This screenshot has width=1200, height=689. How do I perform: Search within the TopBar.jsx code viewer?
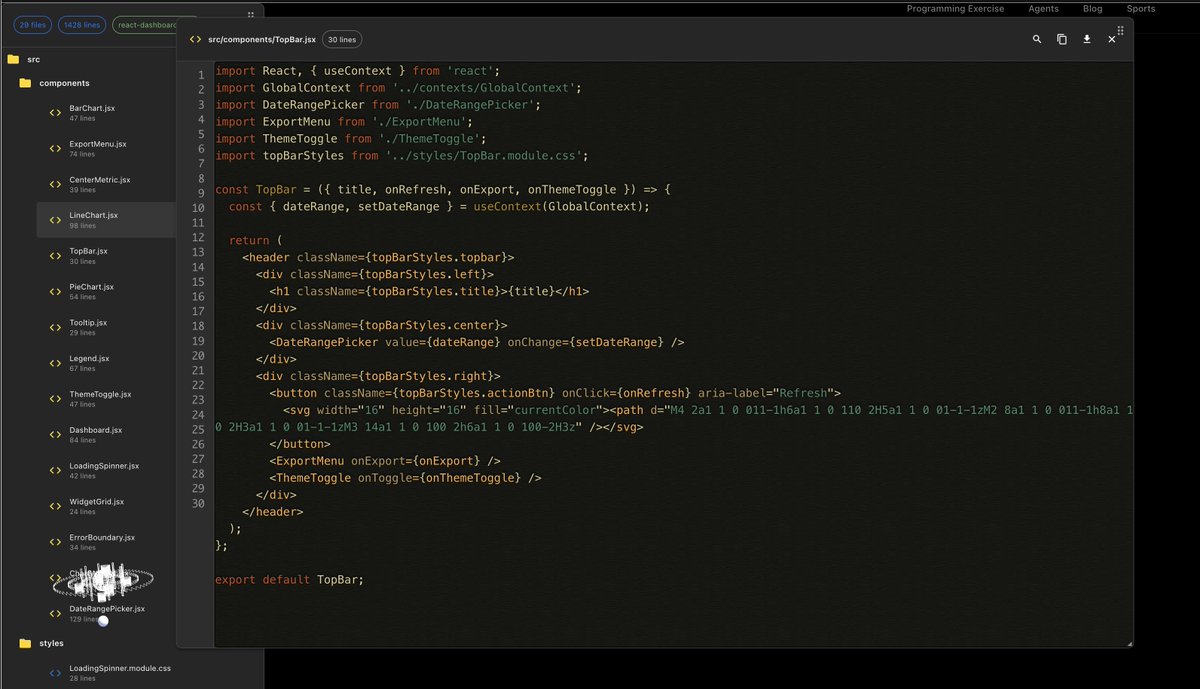click(x=1037, y=39)
